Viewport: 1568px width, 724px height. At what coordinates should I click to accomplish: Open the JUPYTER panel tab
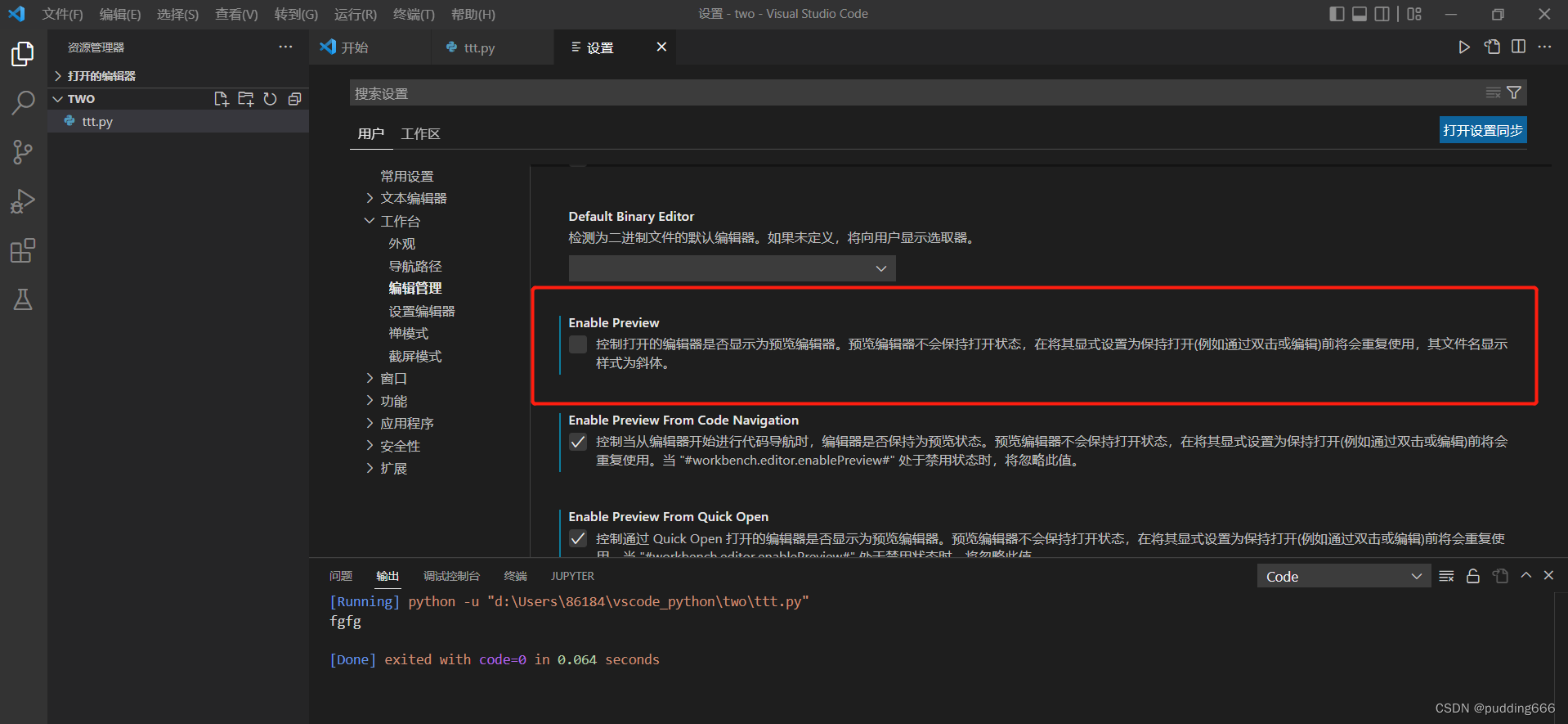coord(572,576)
